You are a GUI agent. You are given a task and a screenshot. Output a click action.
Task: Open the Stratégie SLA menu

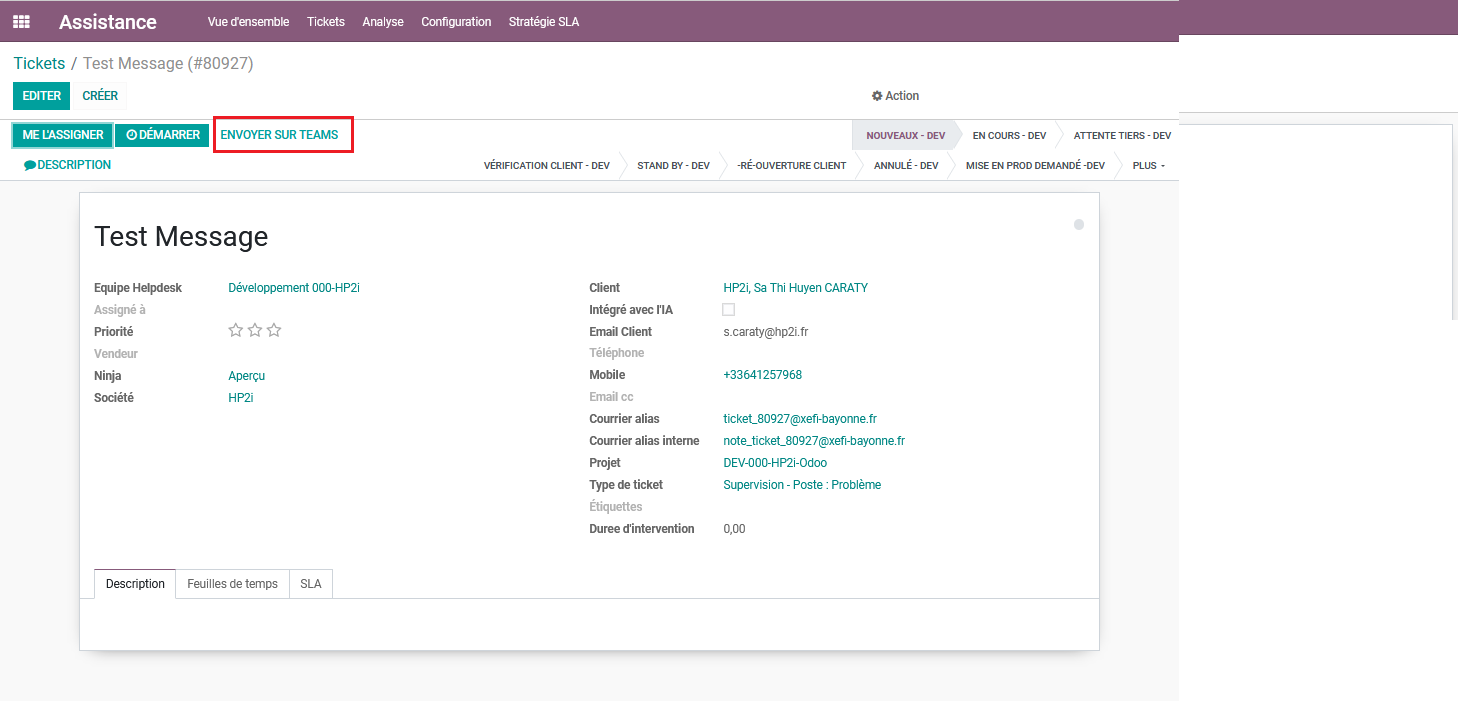click(x=543, y=22)
